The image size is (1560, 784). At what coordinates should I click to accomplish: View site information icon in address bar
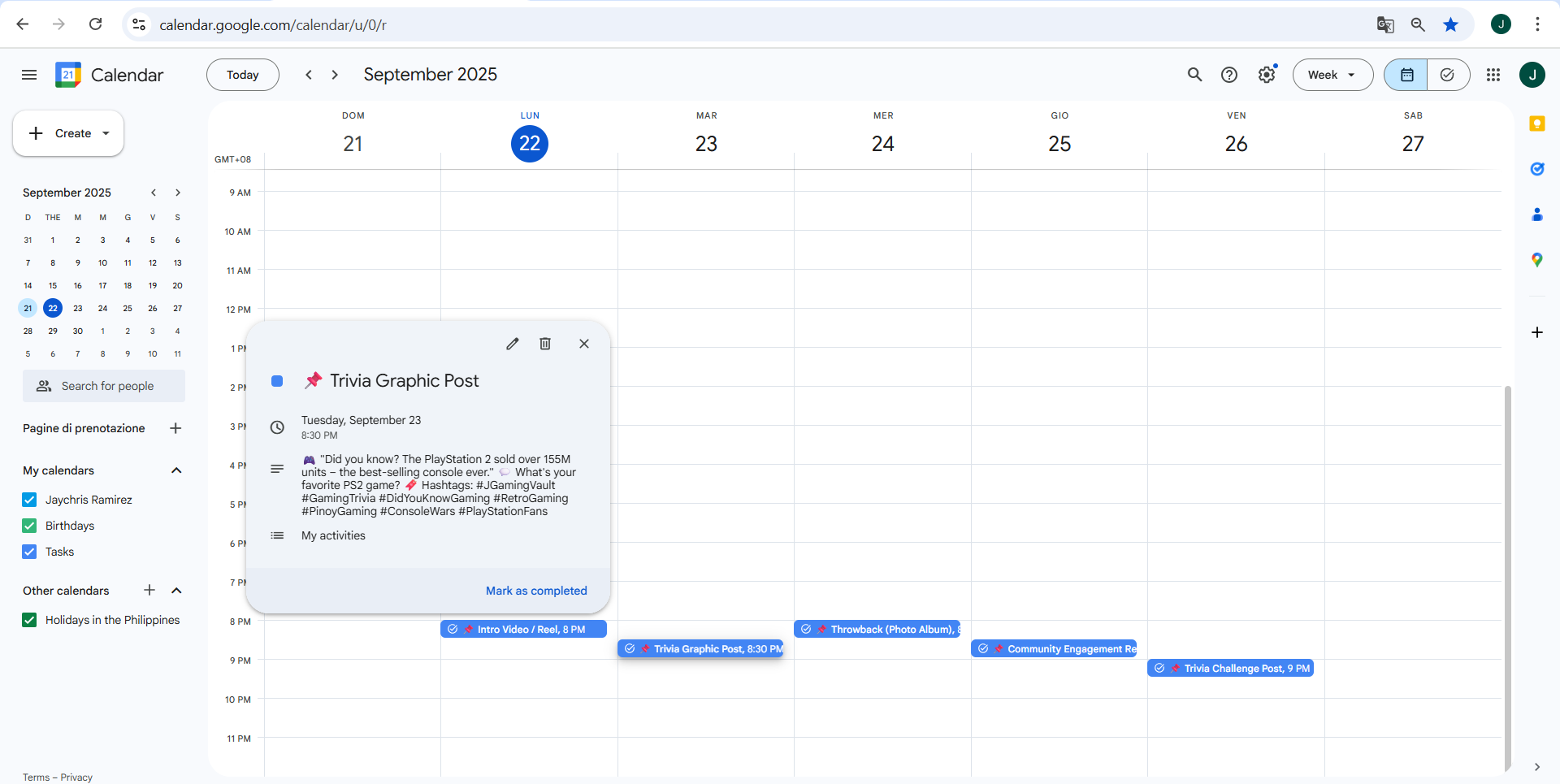coord(140,24)
